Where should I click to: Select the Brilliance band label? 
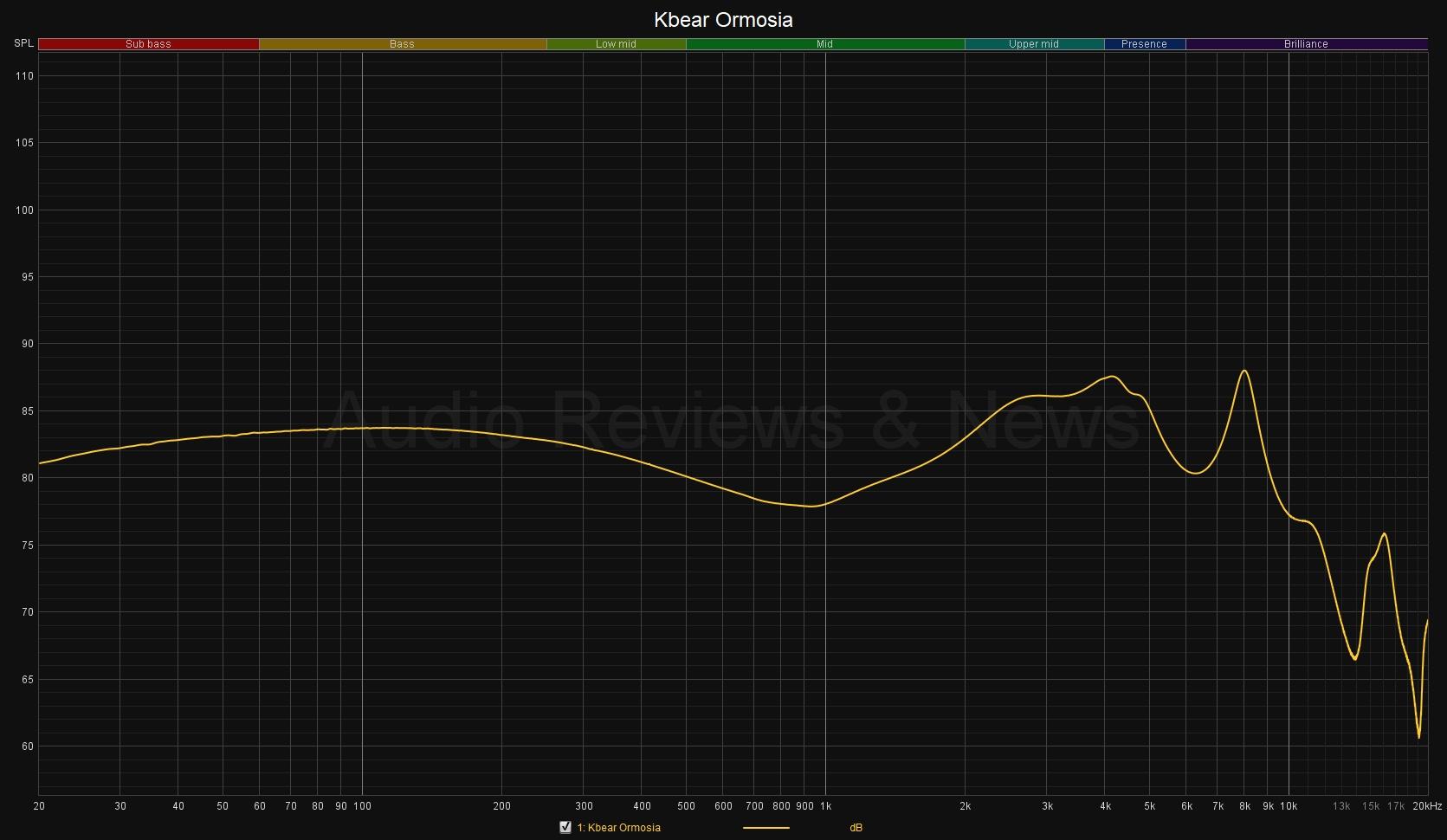1306,44
